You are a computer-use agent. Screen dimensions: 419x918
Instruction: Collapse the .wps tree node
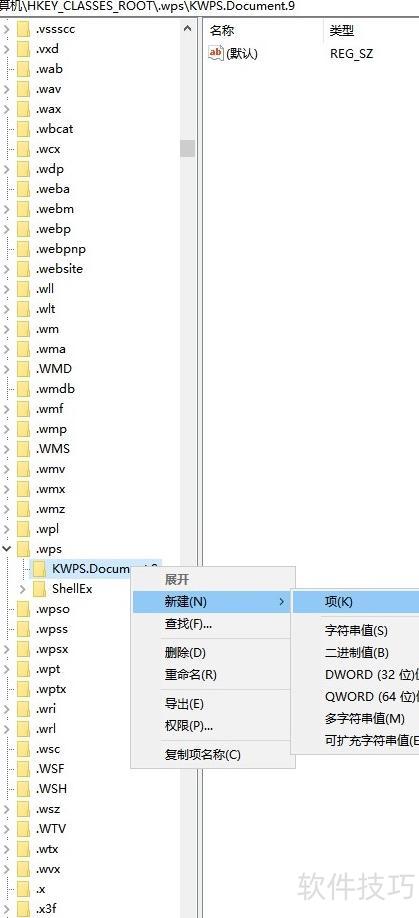tap(7, 549)
